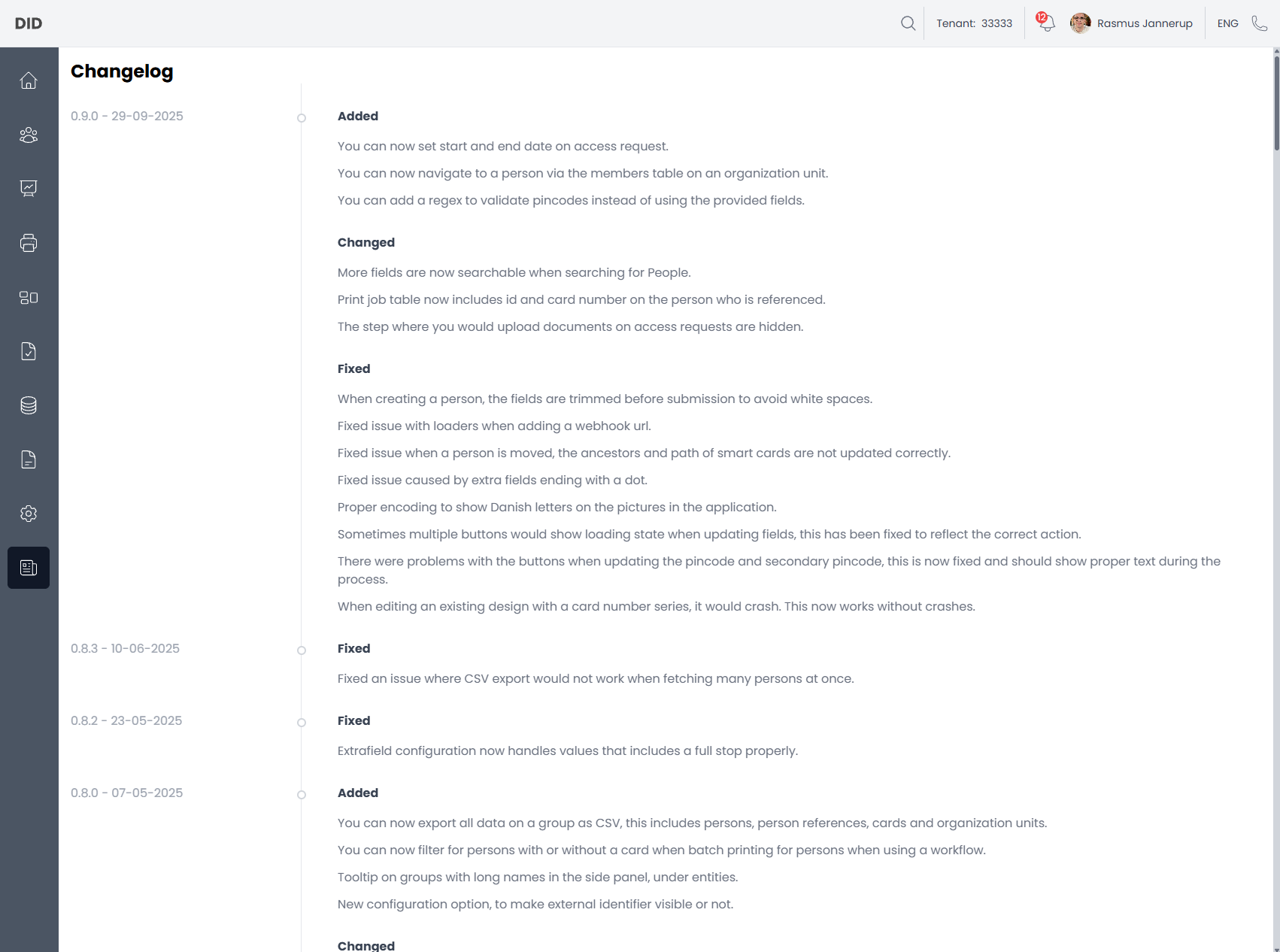The width and height of the screenshot is (1280, 952).
Task: Open the Database sidebar icon
Action: (x=29, y=405)
